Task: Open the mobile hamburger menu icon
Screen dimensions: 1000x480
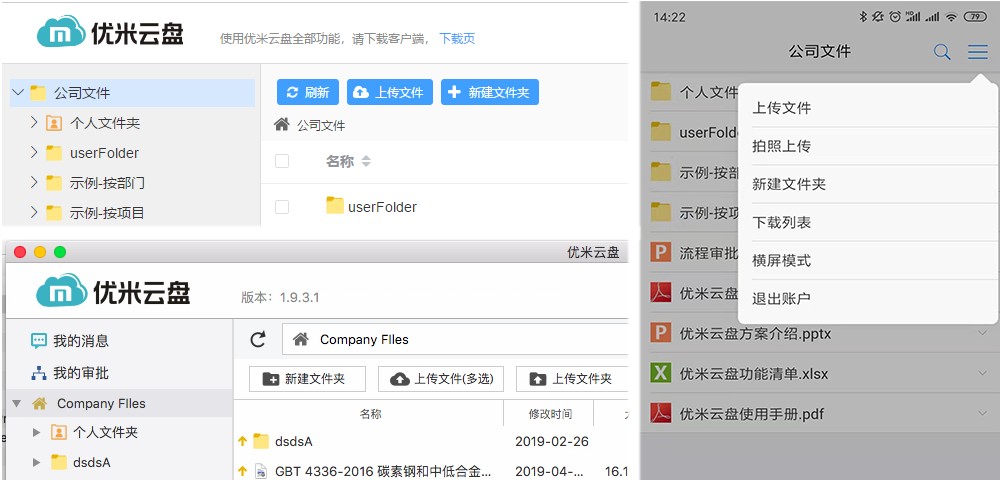Action: click(x=977, y=52)
